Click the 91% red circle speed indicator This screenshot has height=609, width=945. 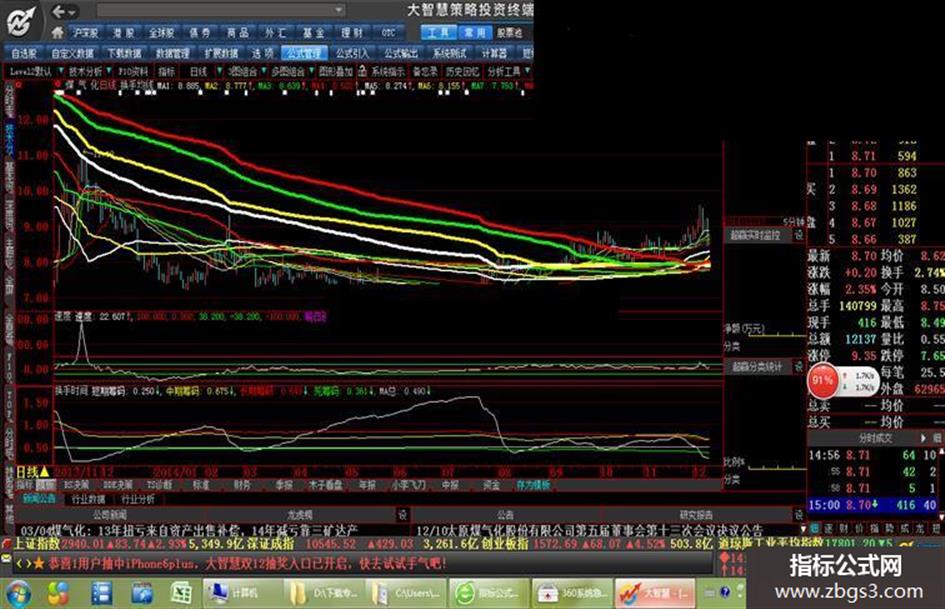click(x=822, y=380)
